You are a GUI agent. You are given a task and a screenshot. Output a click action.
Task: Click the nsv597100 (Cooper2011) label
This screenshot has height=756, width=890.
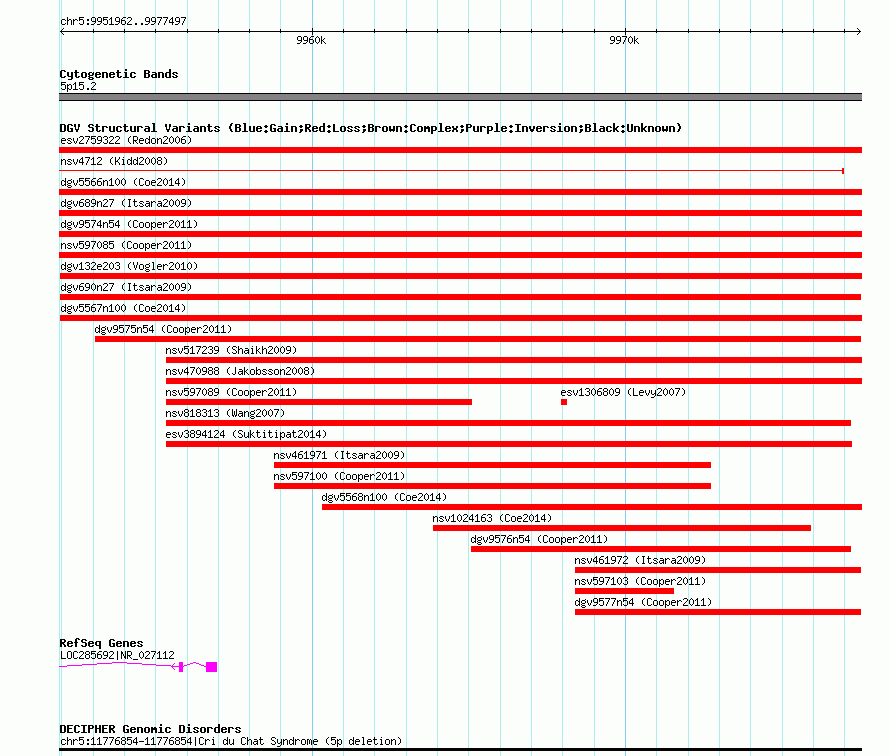(339, 476)
